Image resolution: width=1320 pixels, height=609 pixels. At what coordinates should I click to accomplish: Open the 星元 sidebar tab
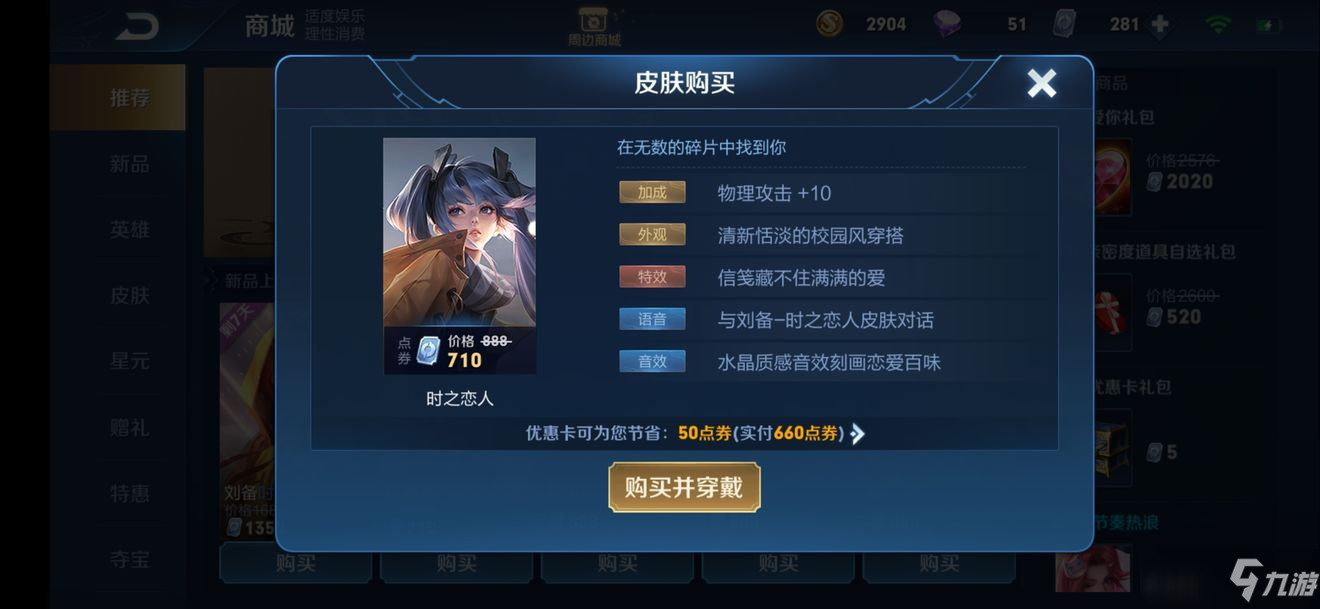pos(129,361)
